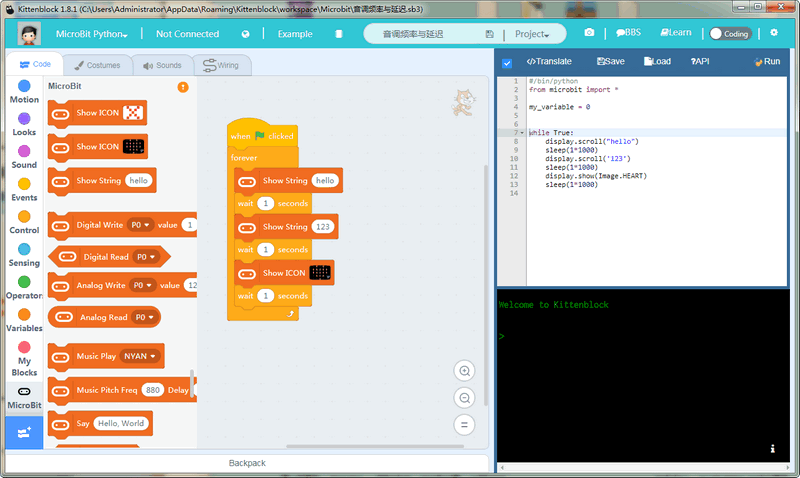The height and width of the screenshot is (478, 800).
Task: Open the MicroBit Python board dropdown
Action: [x=91, y=33]
